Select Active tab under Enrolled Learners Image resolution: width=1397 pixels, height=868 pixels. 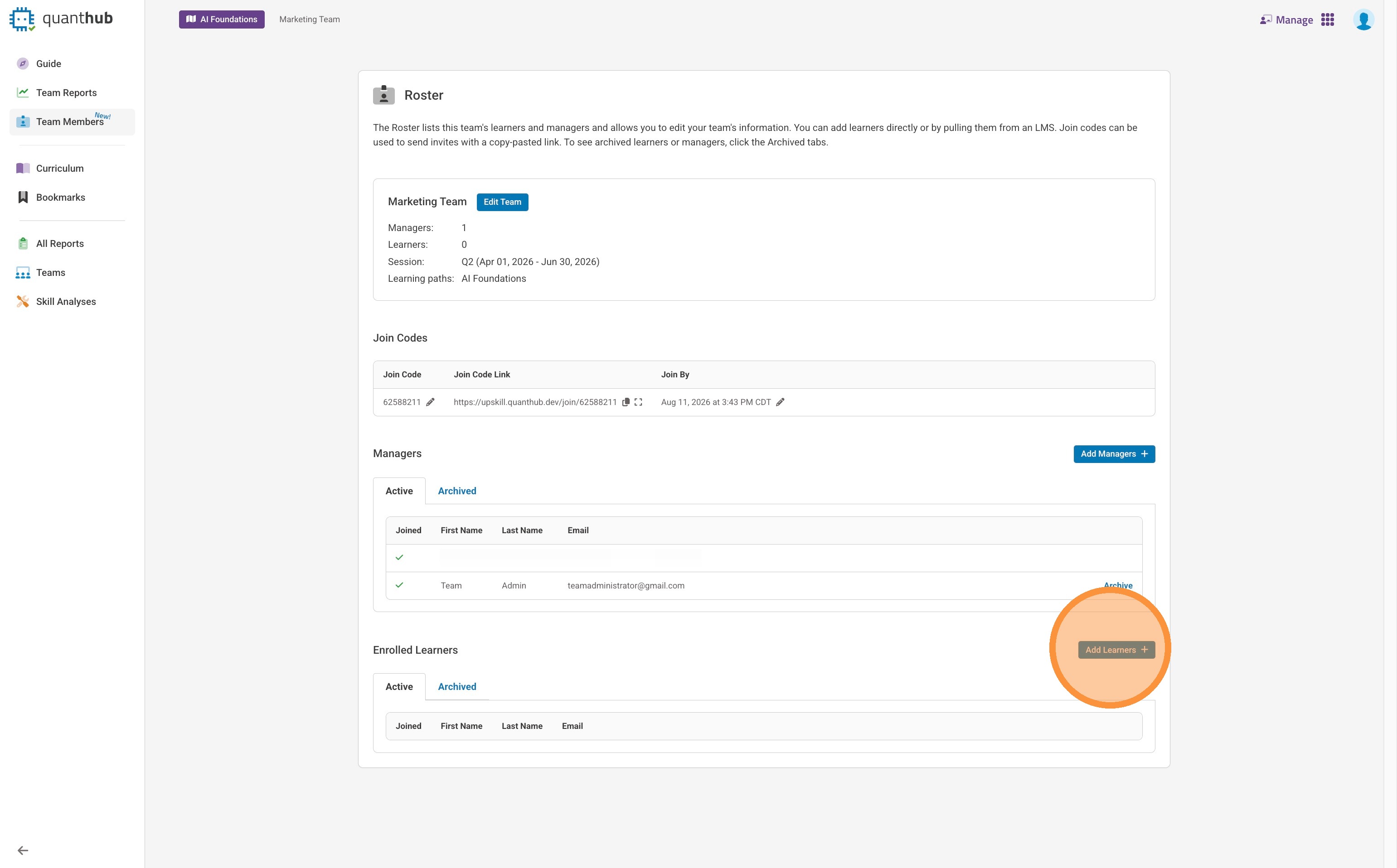pyautogui.click(x=398, y=687)
